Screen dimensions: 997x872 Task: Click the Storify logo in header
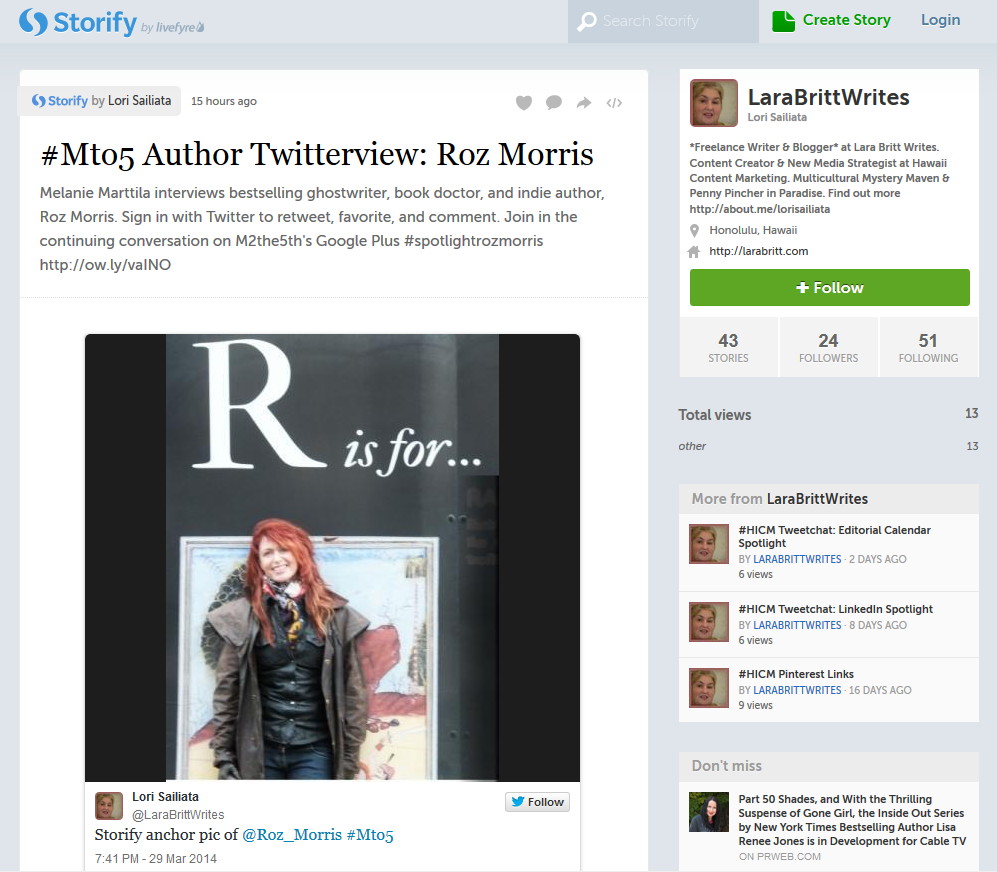78,21
